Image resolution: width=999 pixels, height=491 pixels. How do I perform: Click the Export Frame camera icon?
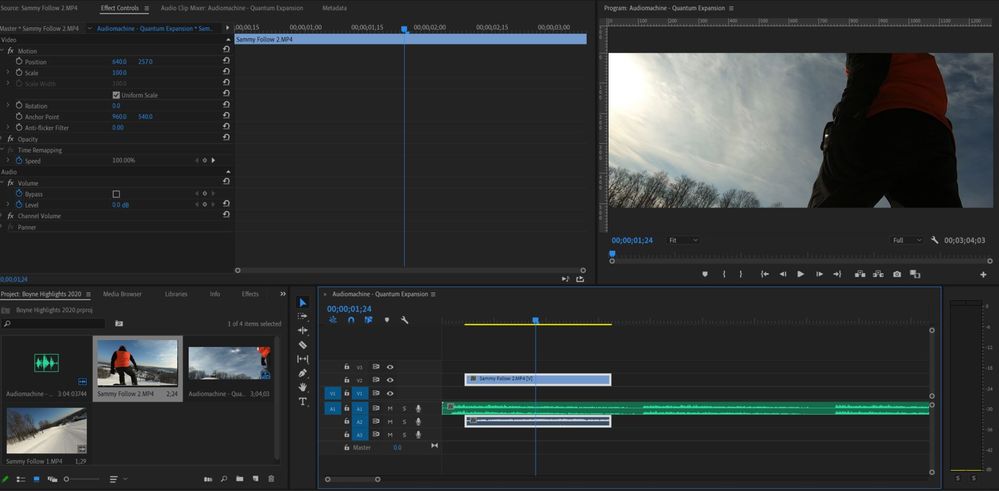pyautogui.click(x=897, y=274)
